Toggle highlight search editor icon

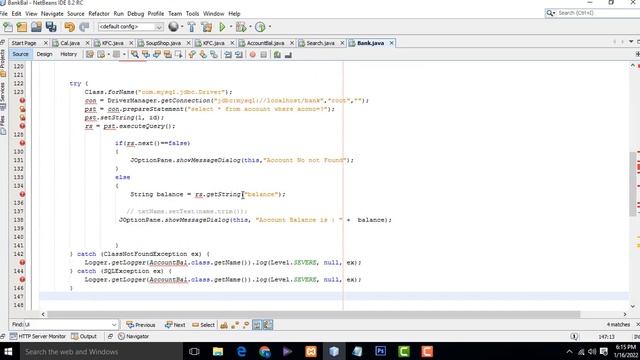(168, 54)
